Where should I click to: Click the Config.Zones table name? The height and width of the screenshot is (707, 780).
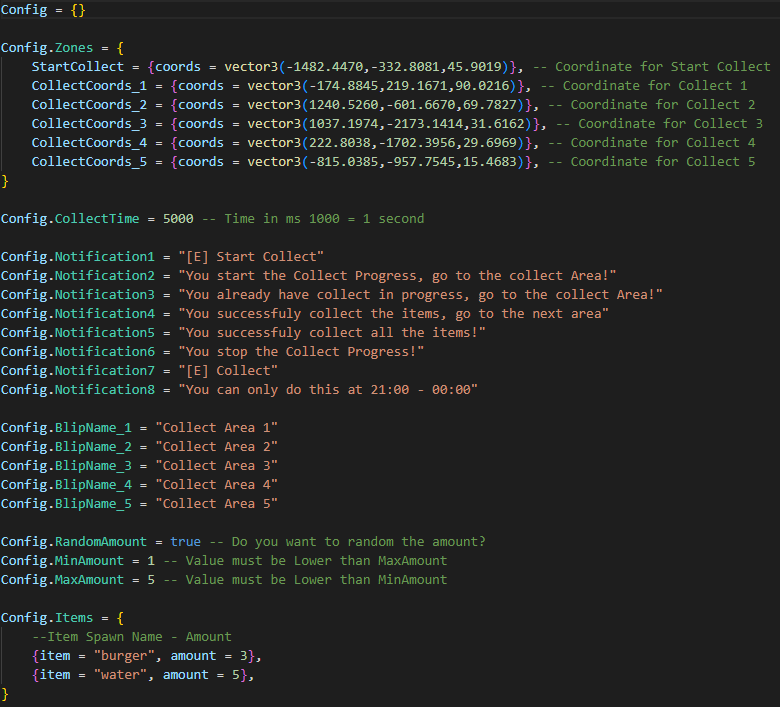coord(47,48)
